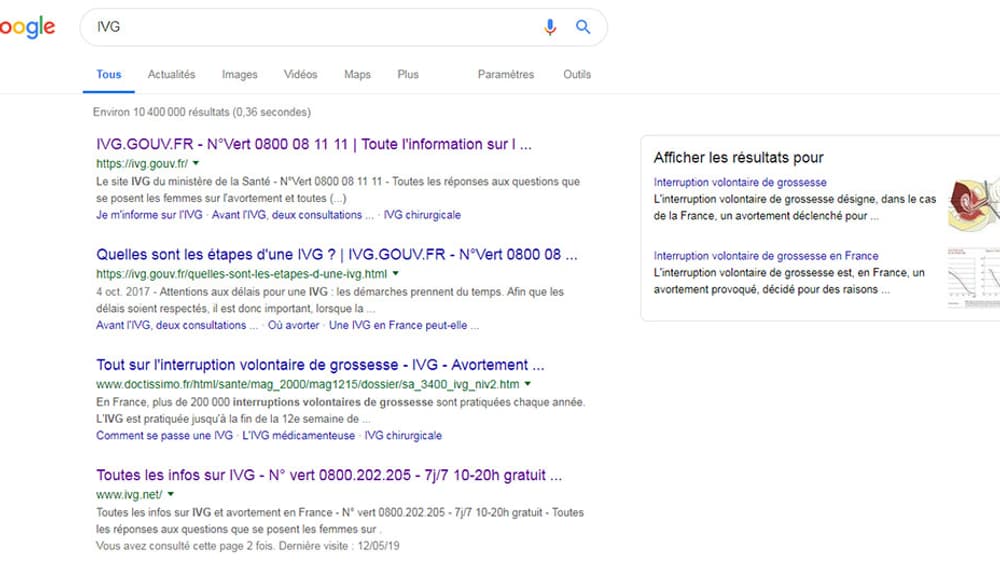Click 'Interruption volontaire de grossesse' panel link
This screenshot has height=562, width=1000.
pyautogui.click(x=740, y=182)
